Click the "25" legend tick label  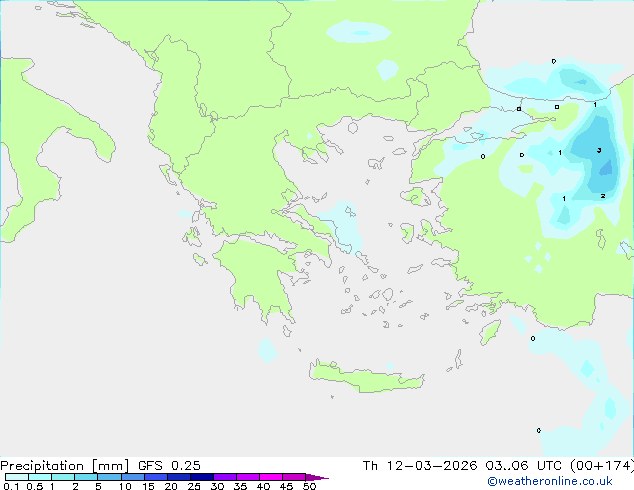point(194,486)
